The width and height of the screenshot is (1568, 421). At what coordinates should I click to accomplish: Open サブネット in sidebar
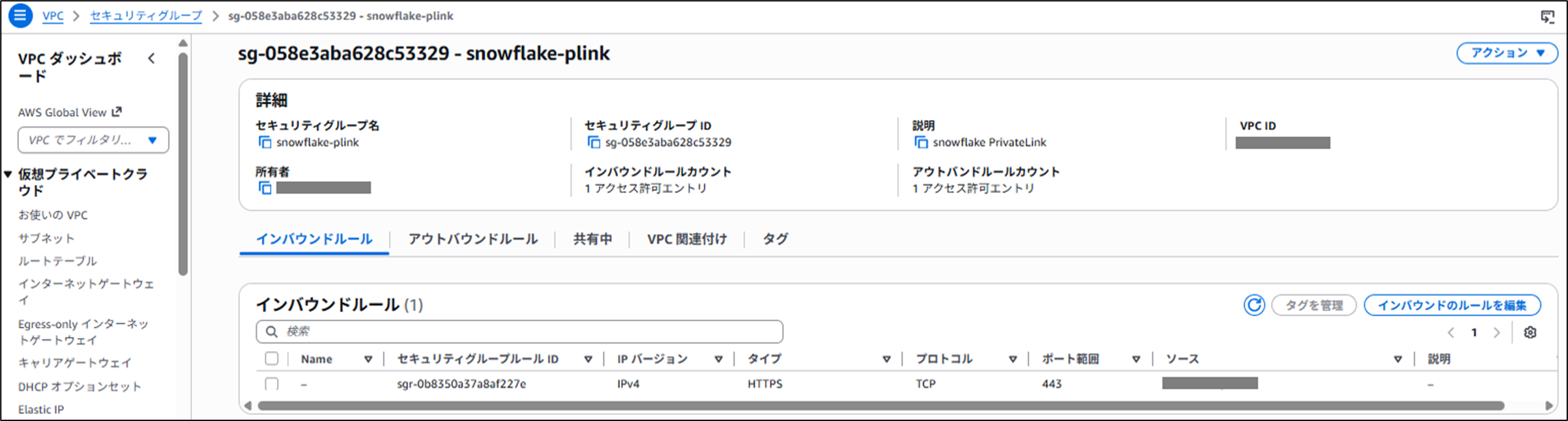[46, 238]
